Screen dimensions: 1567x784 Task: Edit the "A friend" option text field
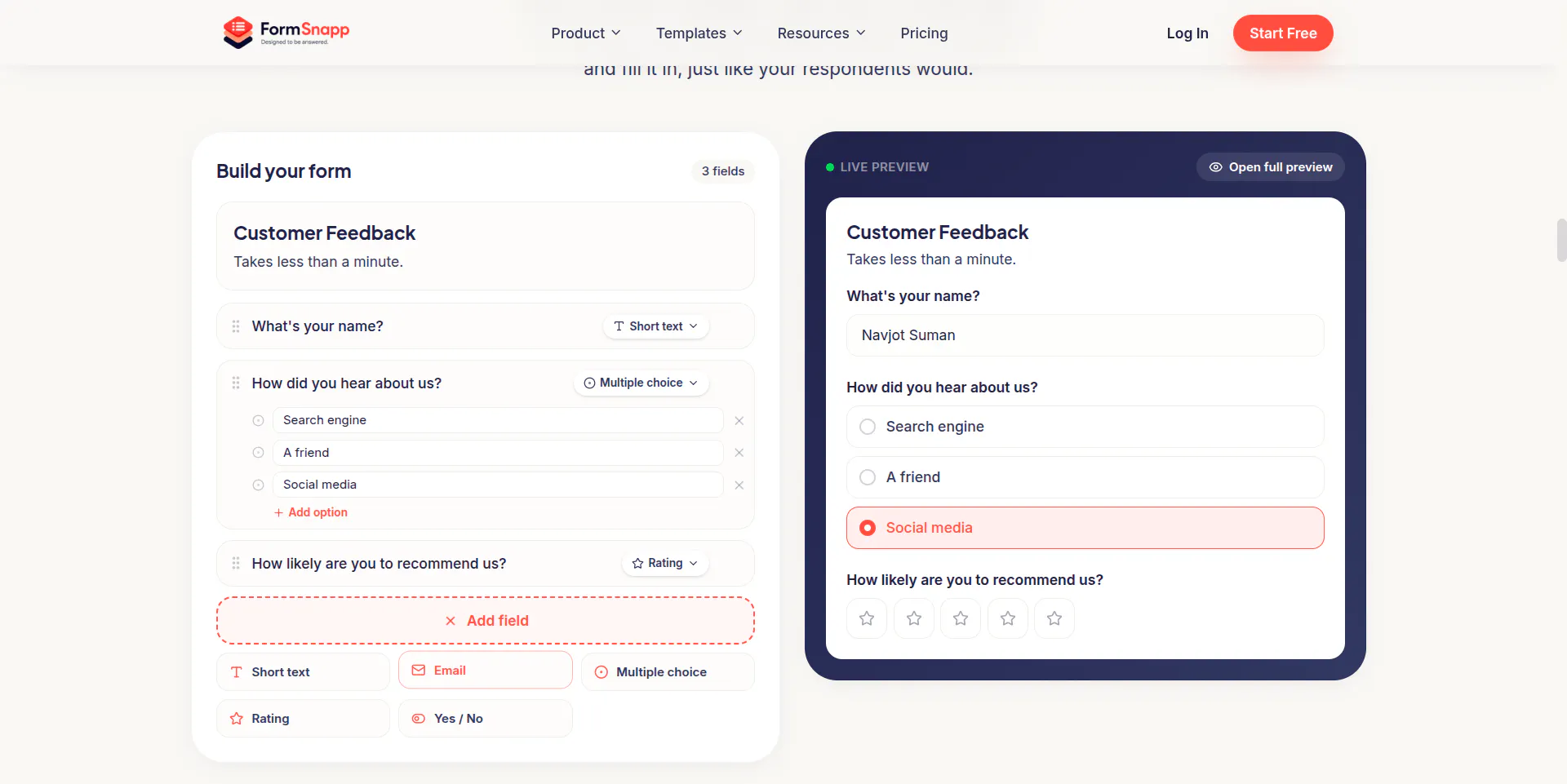tap(498, 453)
